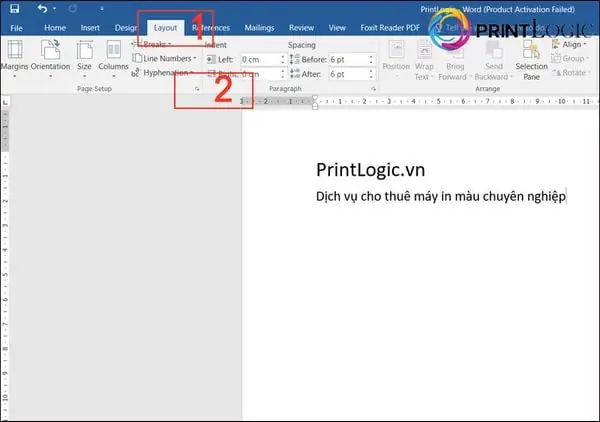Open the Margins menu
Screen dimensions: 600x422
[15, 58]
